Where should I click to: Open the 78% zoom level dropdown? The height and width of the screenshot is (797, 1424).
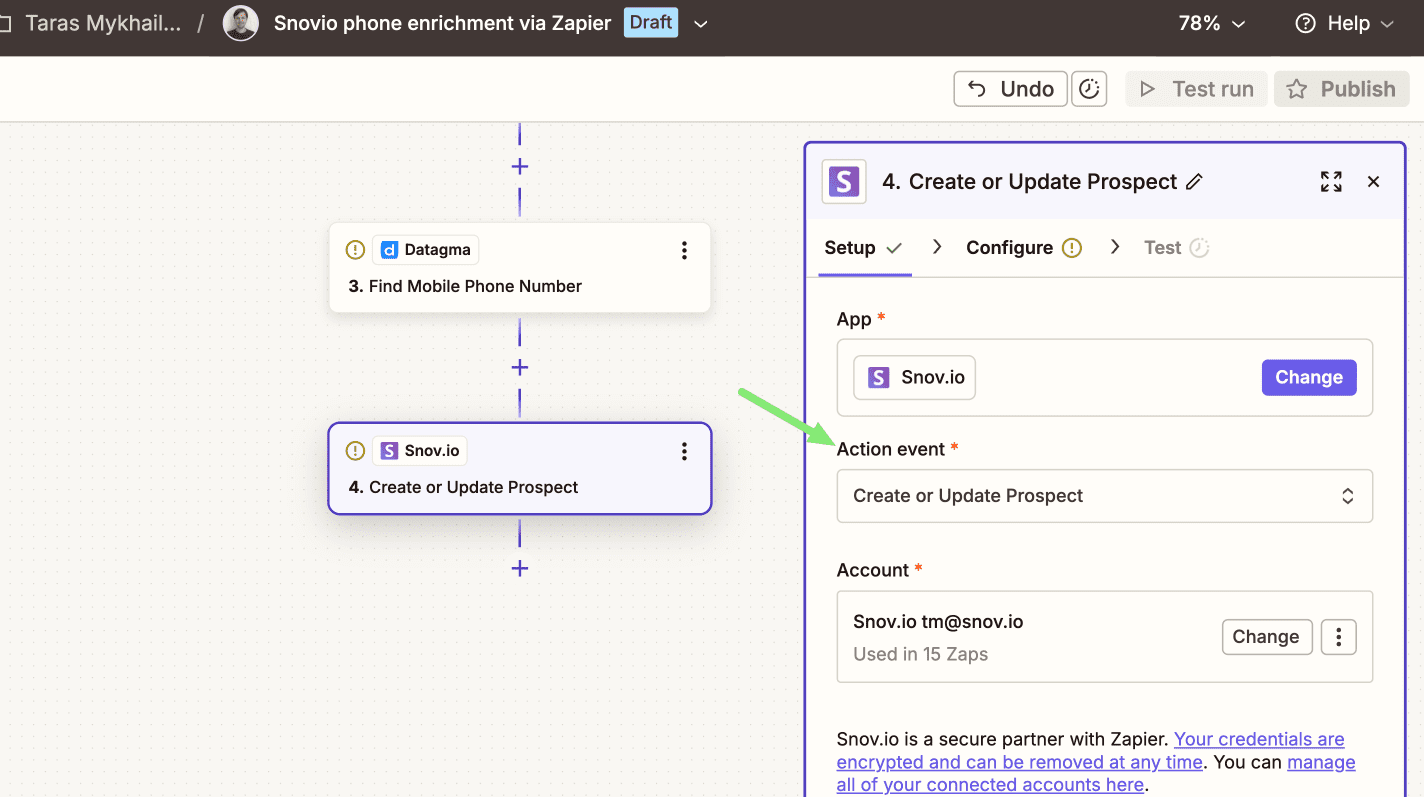coord(1212,24)
